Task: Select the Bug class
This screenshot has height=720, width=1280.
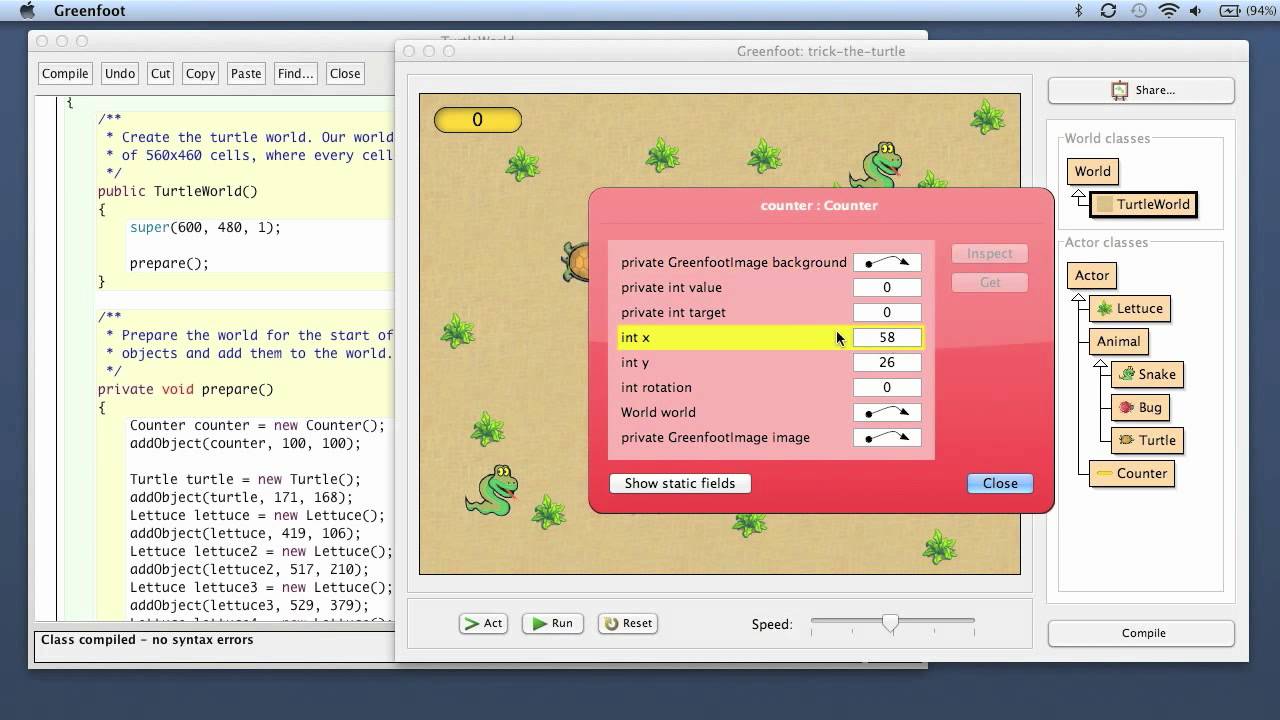Action: [x=1141, y=407]
